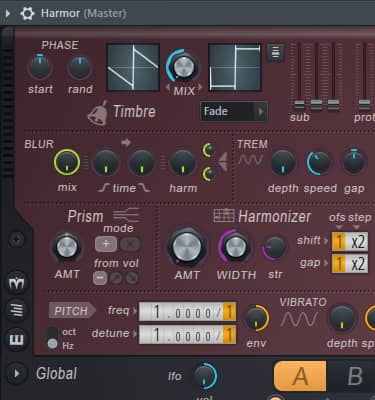This screenshot has width=375, height=400.
Task: Open the Harmor plugin gear options
Action: coord(27,14)
